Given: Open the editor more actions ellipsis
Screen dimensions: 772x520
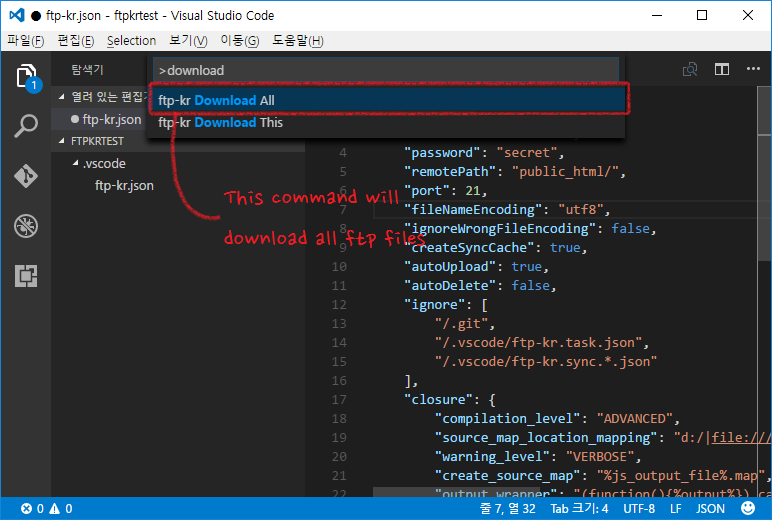Looking at the screenshot, I should (x=753, y=69).
